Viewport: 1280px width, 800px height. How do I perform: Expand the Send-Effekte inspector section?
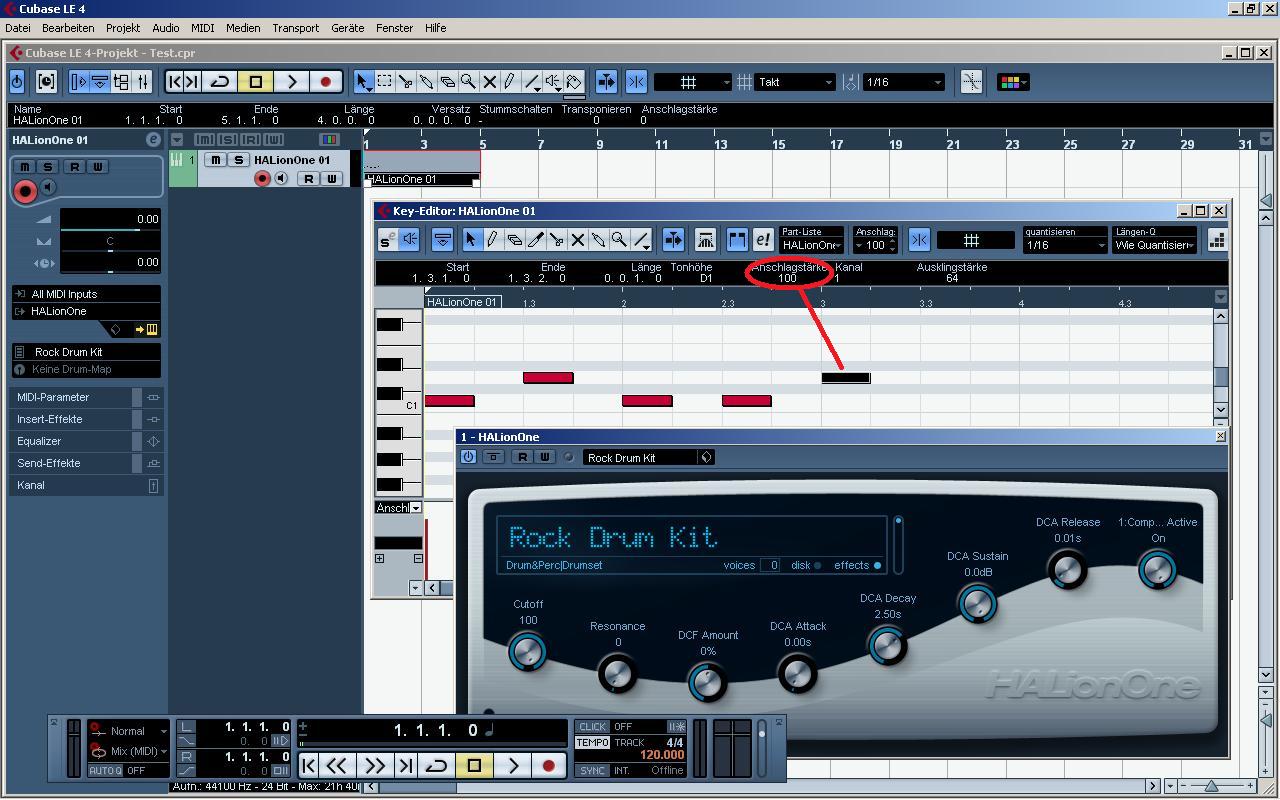86,463
